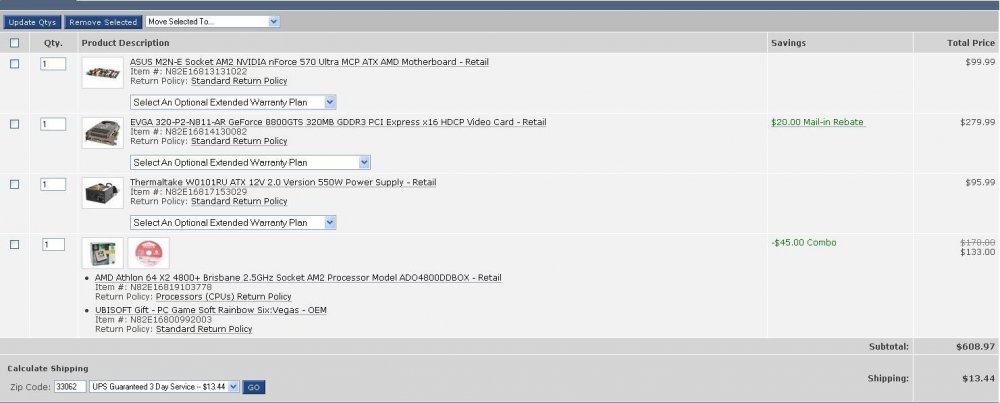View Processors (CPUs) Return Policy link

pos(224,297)
